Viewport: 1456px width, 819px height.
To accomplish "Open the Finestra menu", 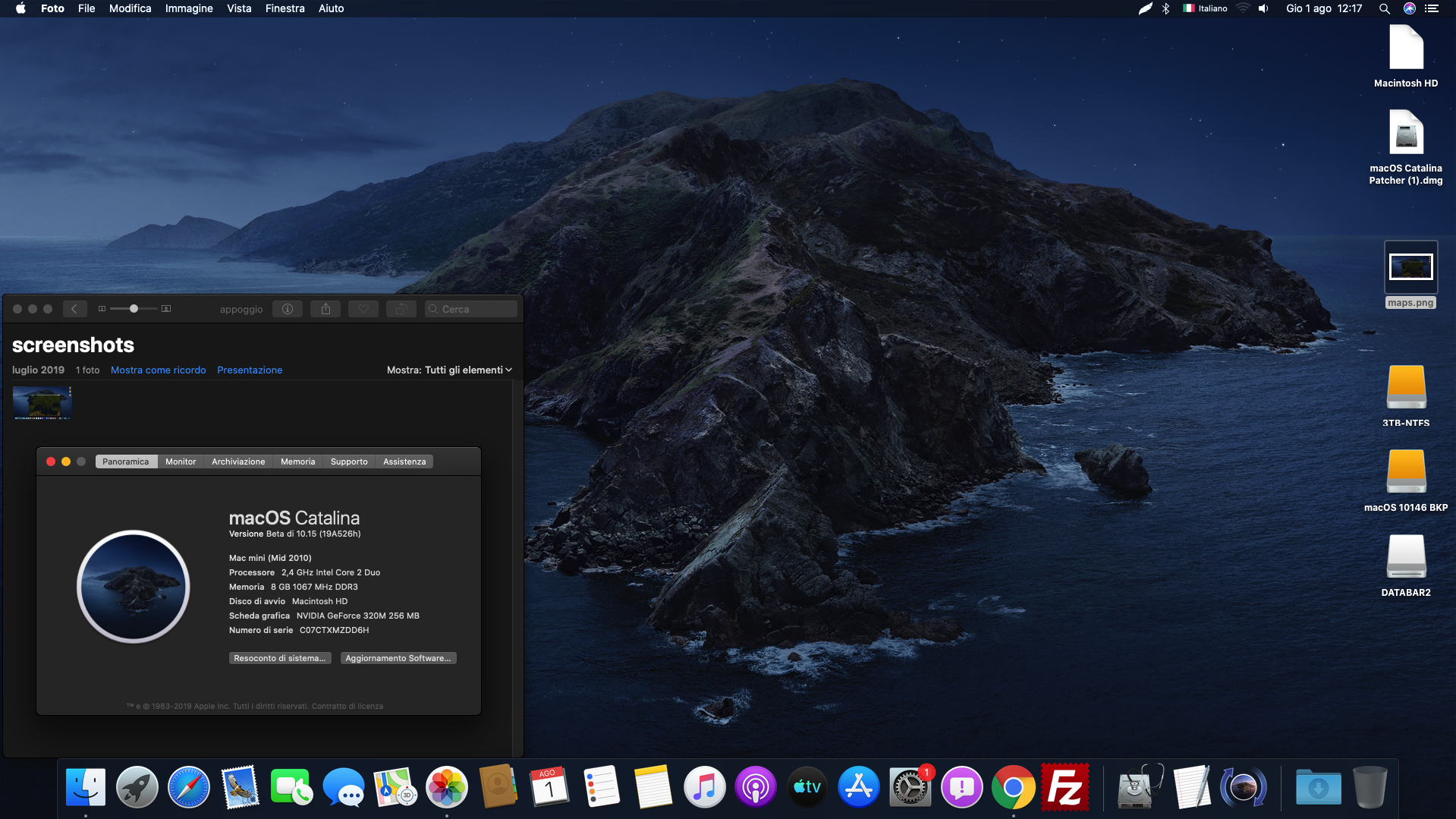I will point(285,8).
